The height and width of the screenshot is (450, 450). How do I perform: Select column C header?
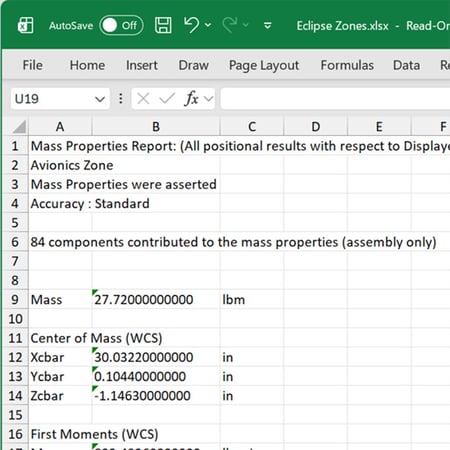[x=252, y=127]
